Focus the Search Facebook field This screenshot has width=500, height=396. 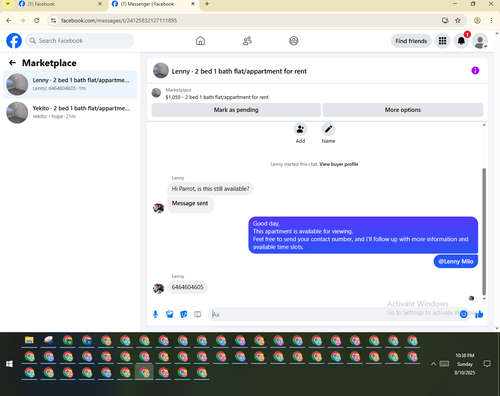point(80,41)
